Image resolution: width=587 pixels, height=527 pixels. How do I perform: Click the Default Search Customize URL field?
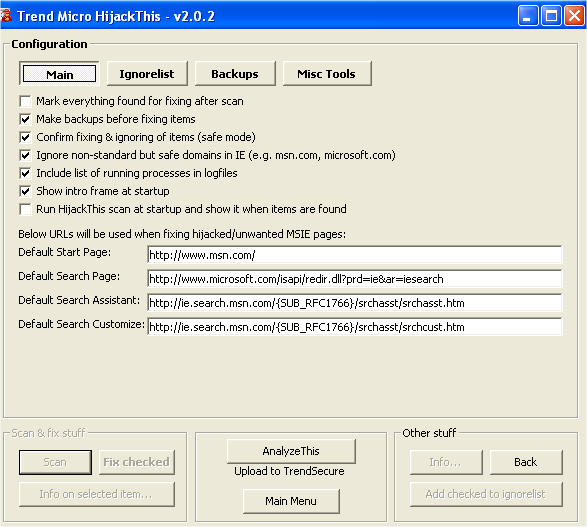355,327
